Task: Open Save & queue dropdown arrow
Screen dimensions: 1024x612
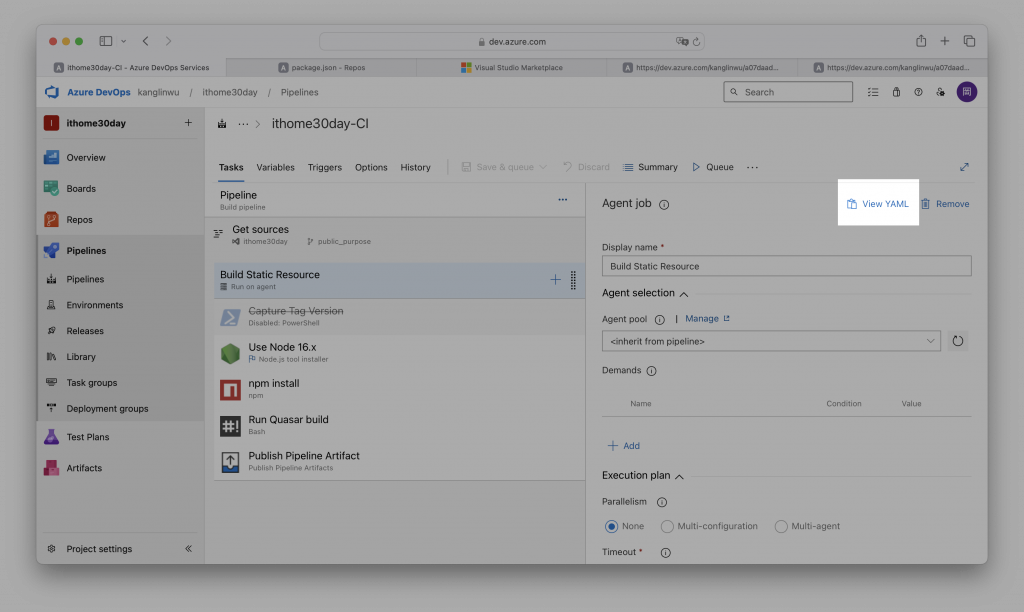Action: point(543,167)
